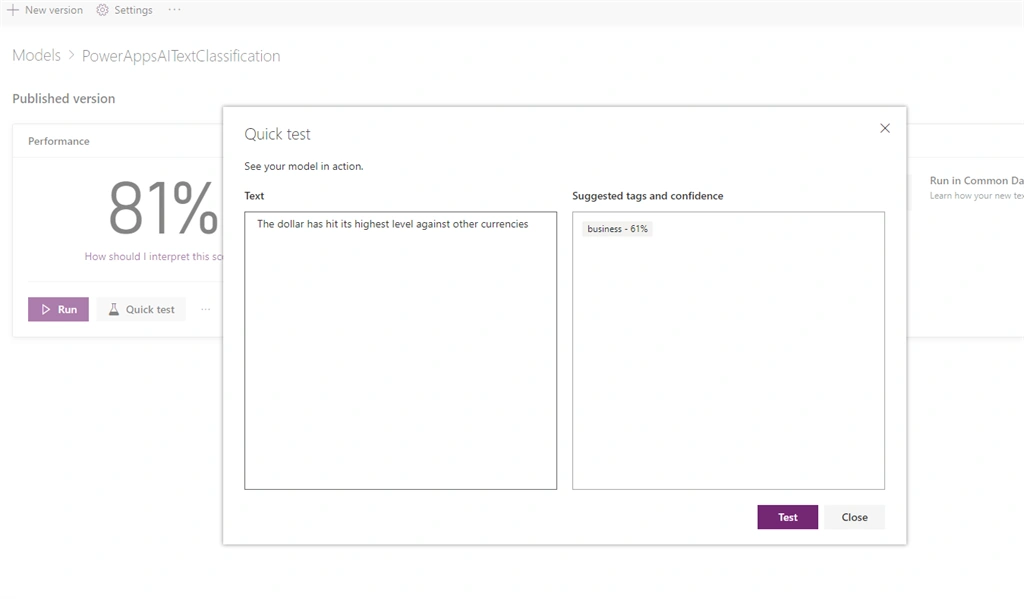Click New version label in toolbar
1024x599 pixels.
(54, 10)
